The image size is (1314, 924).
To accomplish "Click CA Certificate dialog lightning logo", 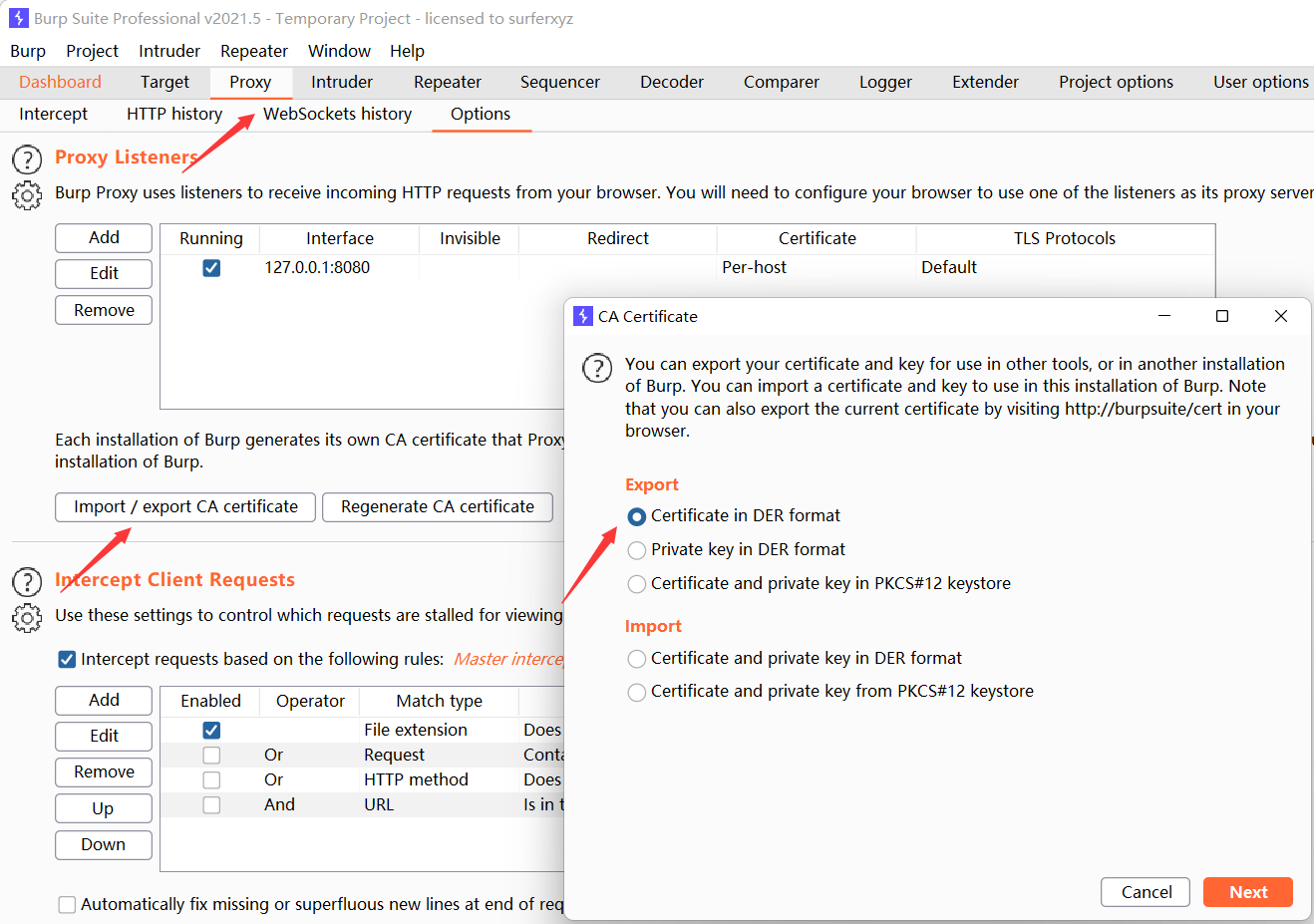I will click(583, 316).
